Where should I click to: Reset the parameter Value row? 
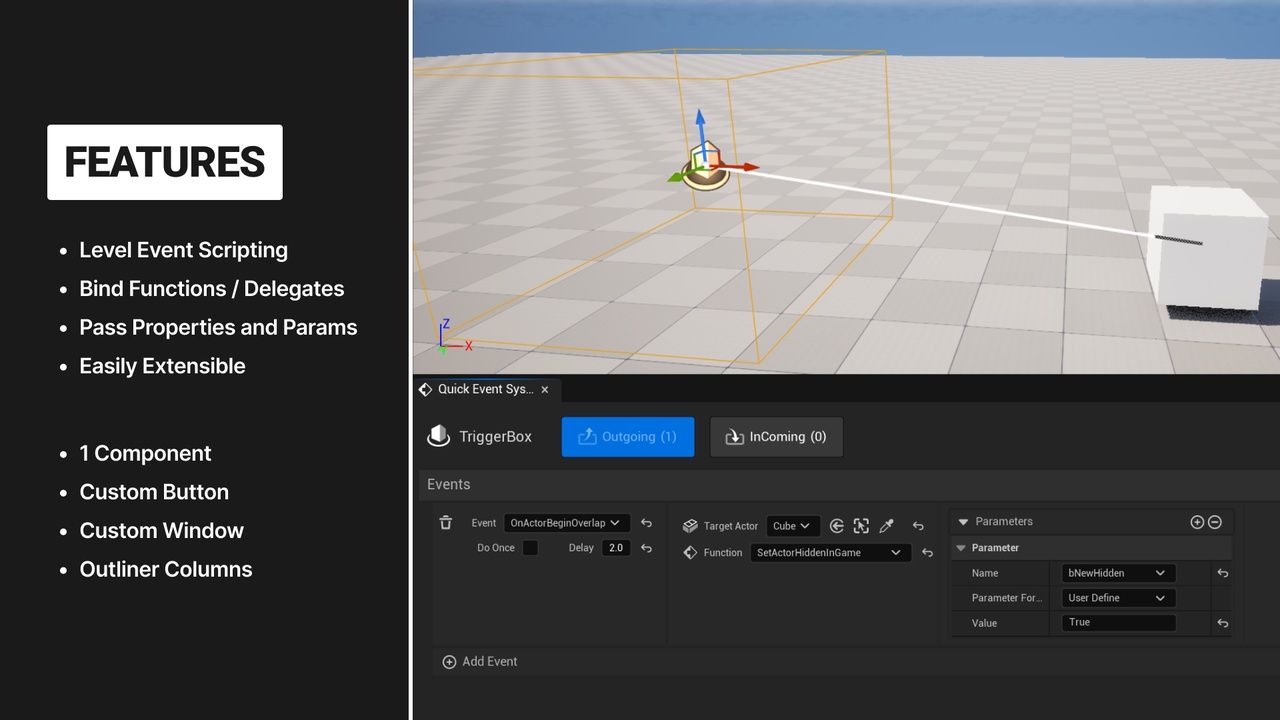1222,623
